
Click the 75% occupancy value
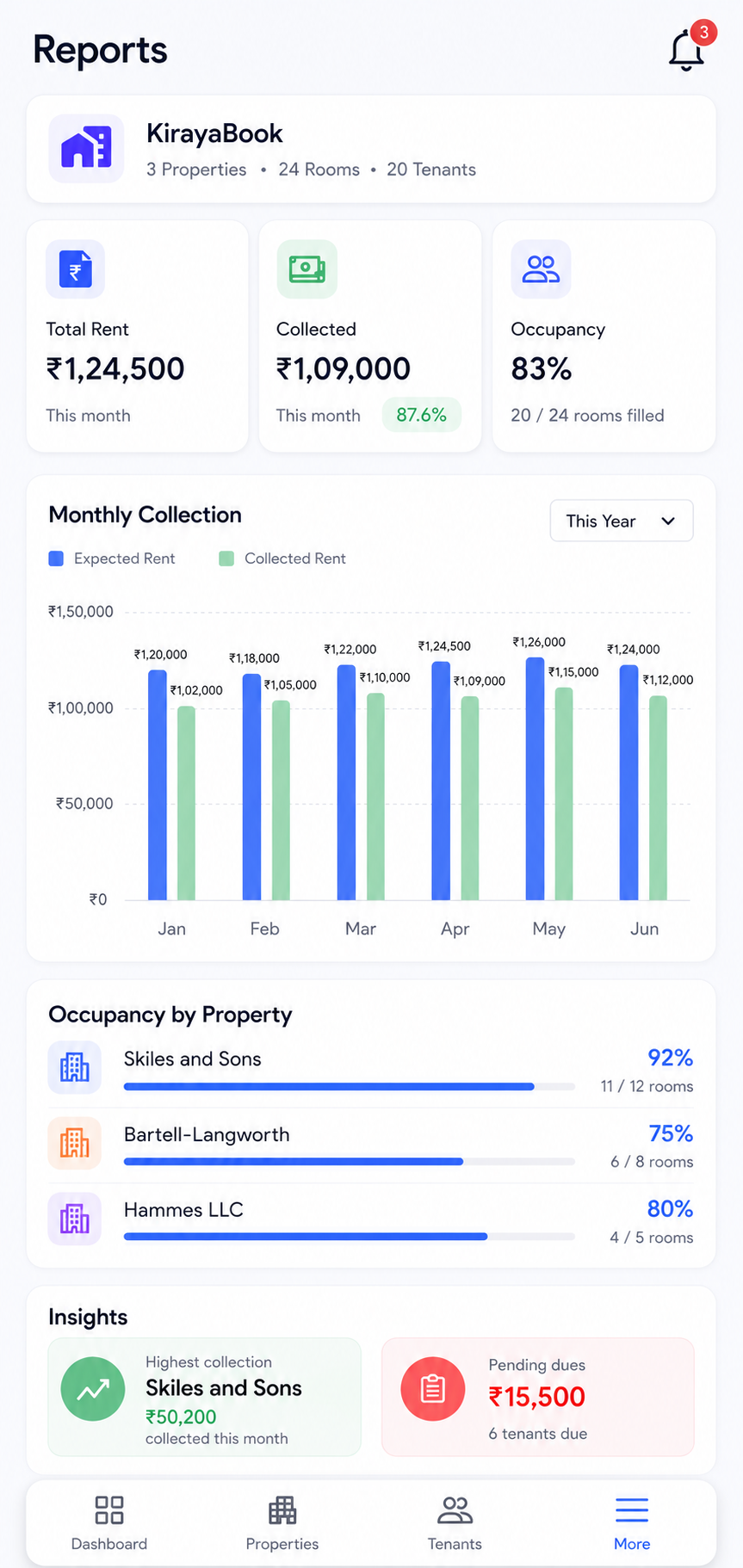pyautogui.click(x=671, y=1133)
